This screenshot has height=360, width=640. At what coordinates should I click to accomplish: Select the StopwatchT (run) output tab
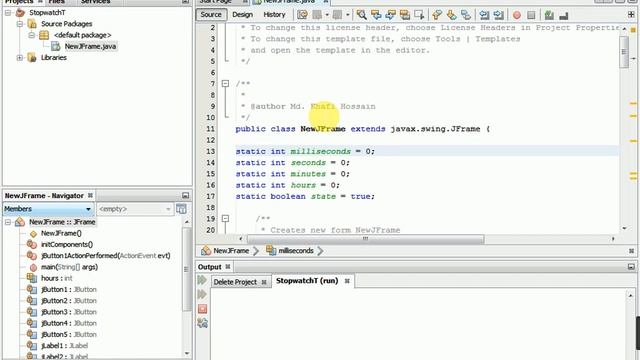point(307,281)
